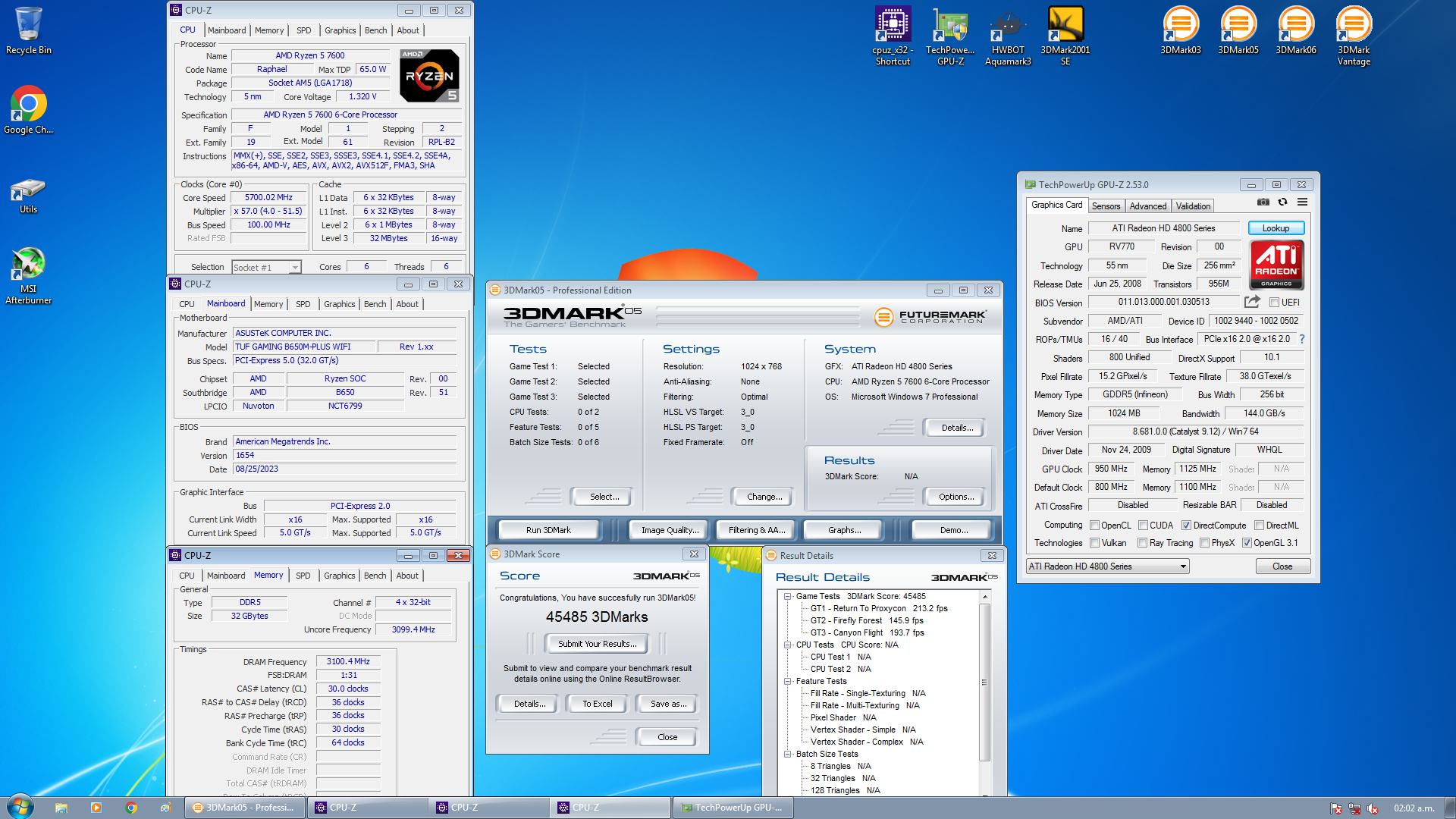
Task: Click the Windows Start orb
Action: 20,807
